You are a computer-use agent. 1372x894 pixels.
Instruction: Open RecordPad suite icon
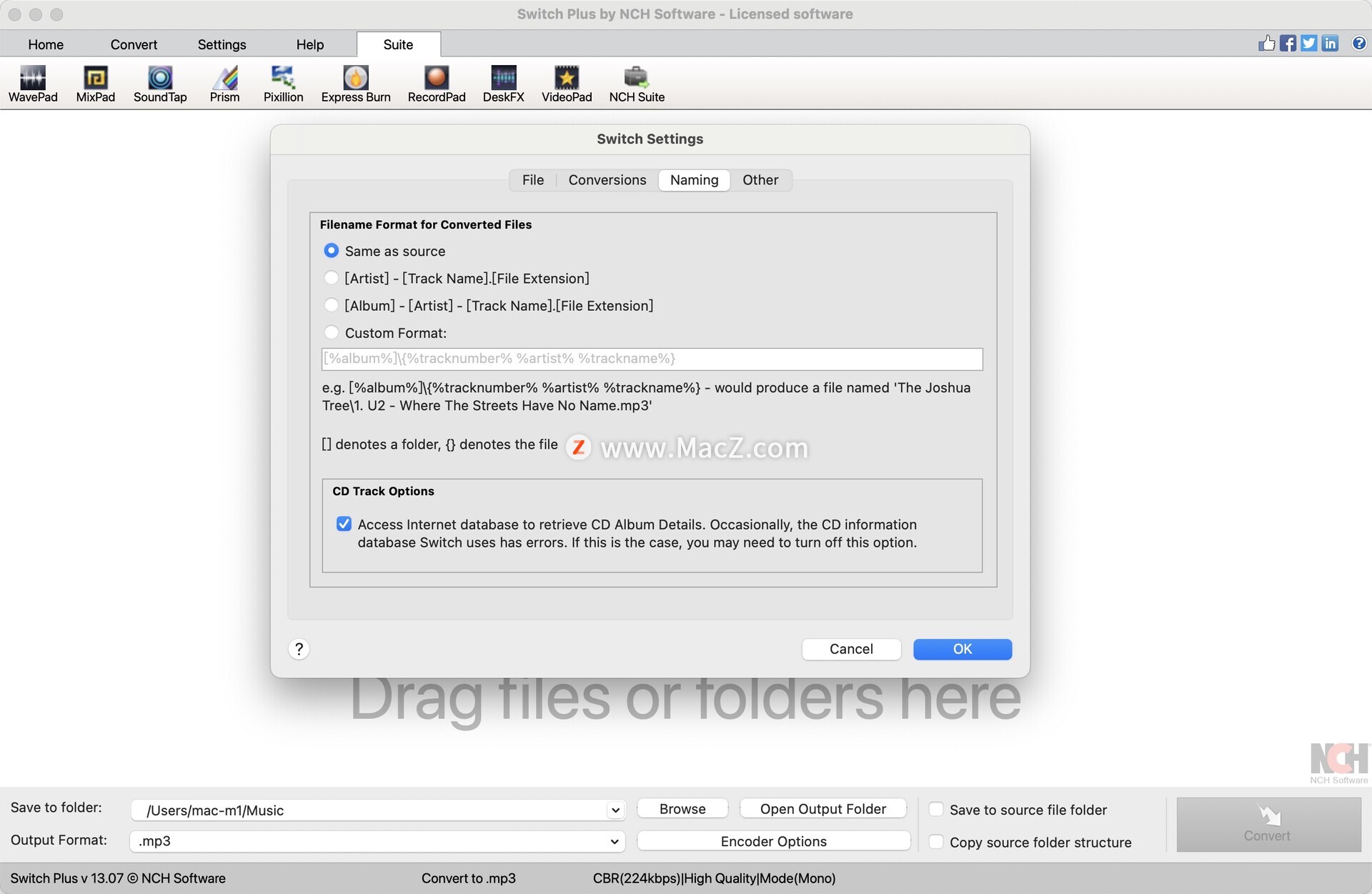(437, 84)
